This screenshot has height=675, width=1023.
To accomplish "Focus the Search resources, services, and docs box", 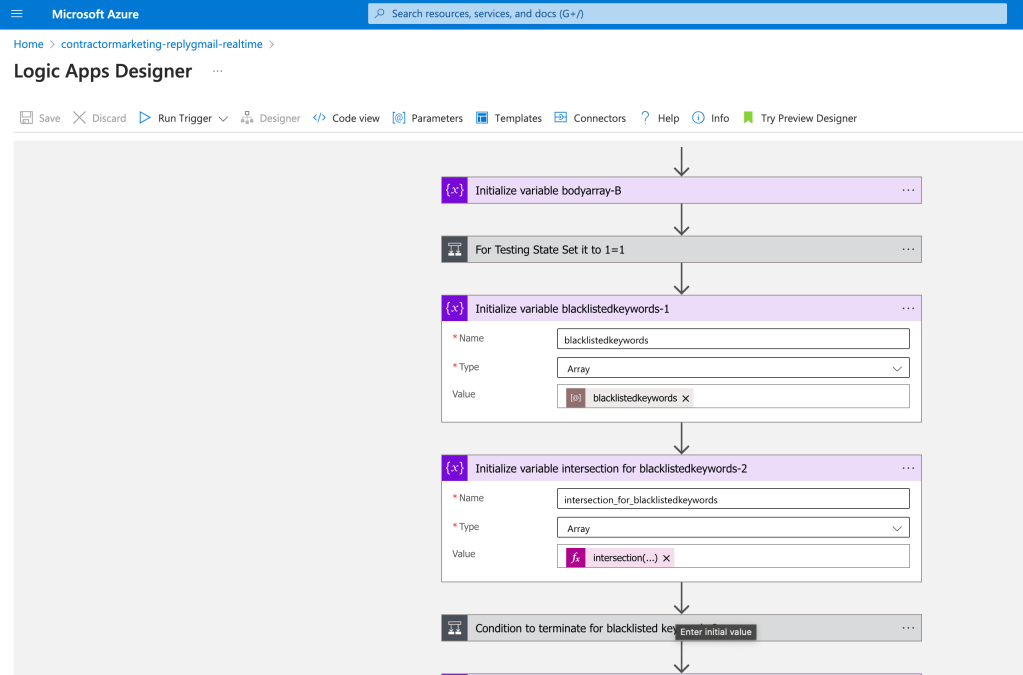I will [687, 14].
